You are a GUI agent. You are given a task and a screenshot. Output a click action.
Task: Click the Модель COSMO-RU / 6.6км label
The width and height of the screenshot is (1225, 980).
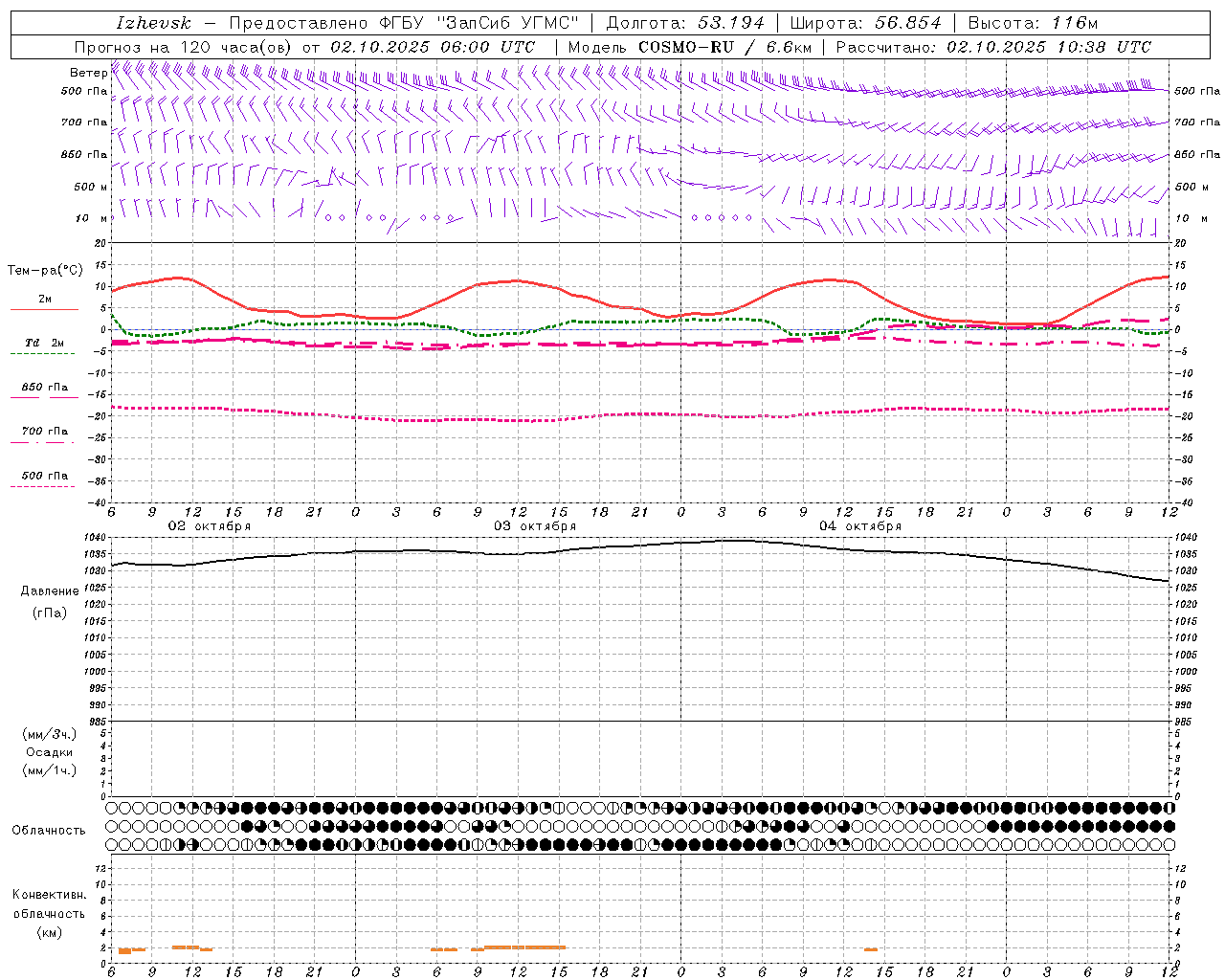(x=689, y=47)
